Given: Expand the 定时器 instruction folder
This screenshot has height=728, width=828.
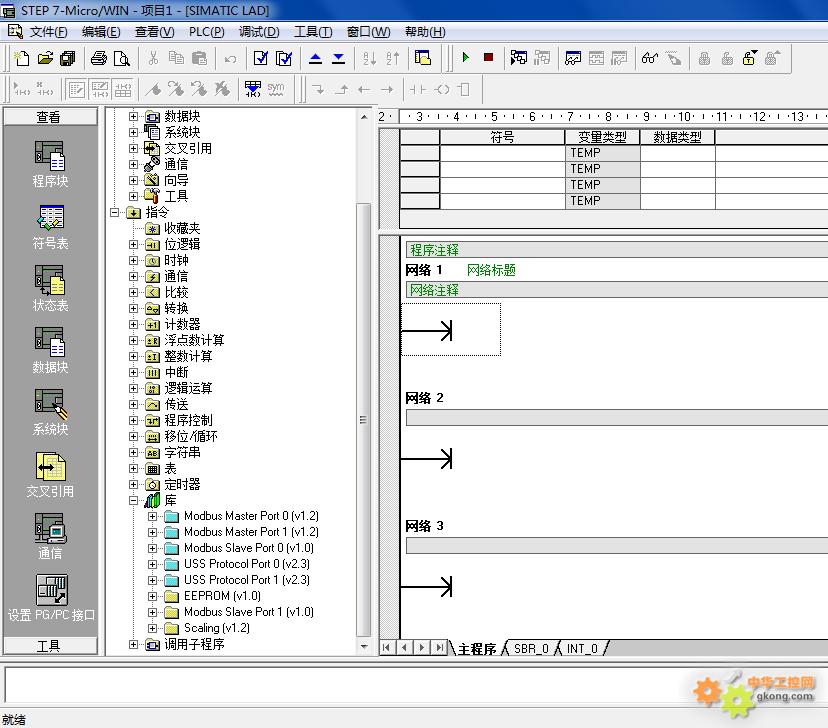Looking at the screenshot, I should click(x=134, y=485).
